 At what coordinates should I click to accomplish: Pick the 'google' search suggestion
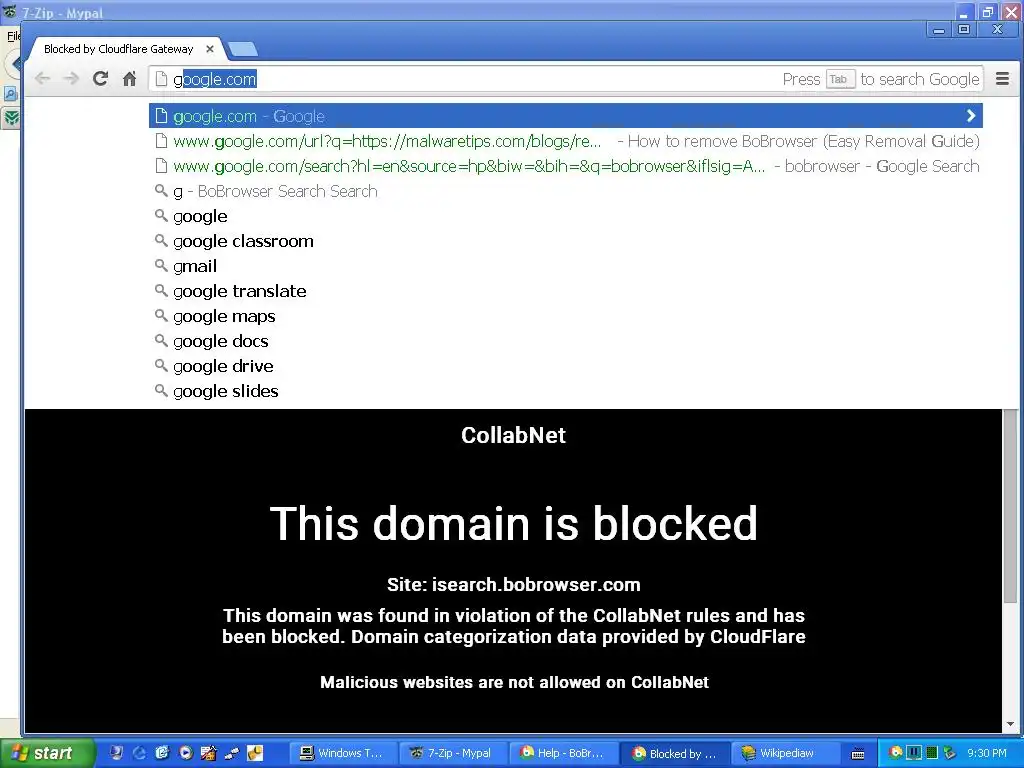566,216
